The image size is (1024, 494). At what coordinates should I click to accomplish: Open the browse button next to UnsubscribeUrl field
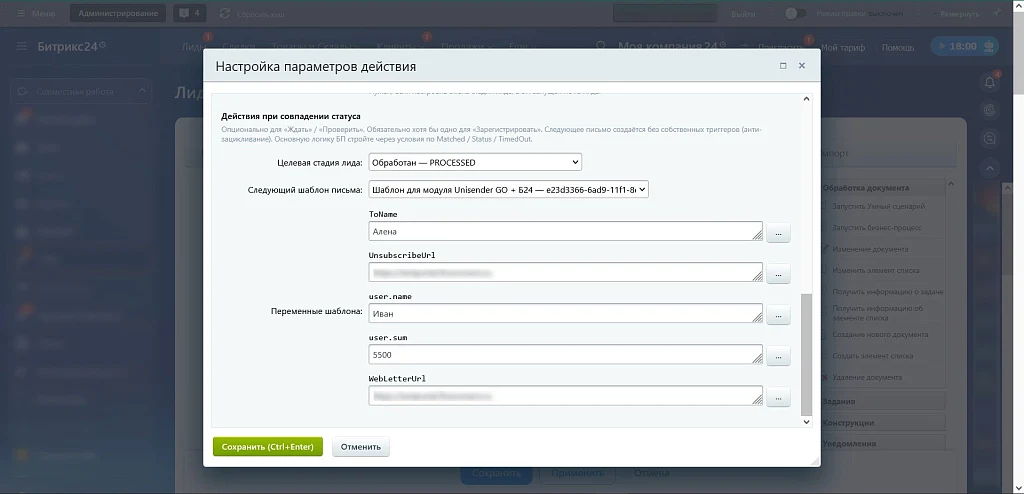point(778,274)
